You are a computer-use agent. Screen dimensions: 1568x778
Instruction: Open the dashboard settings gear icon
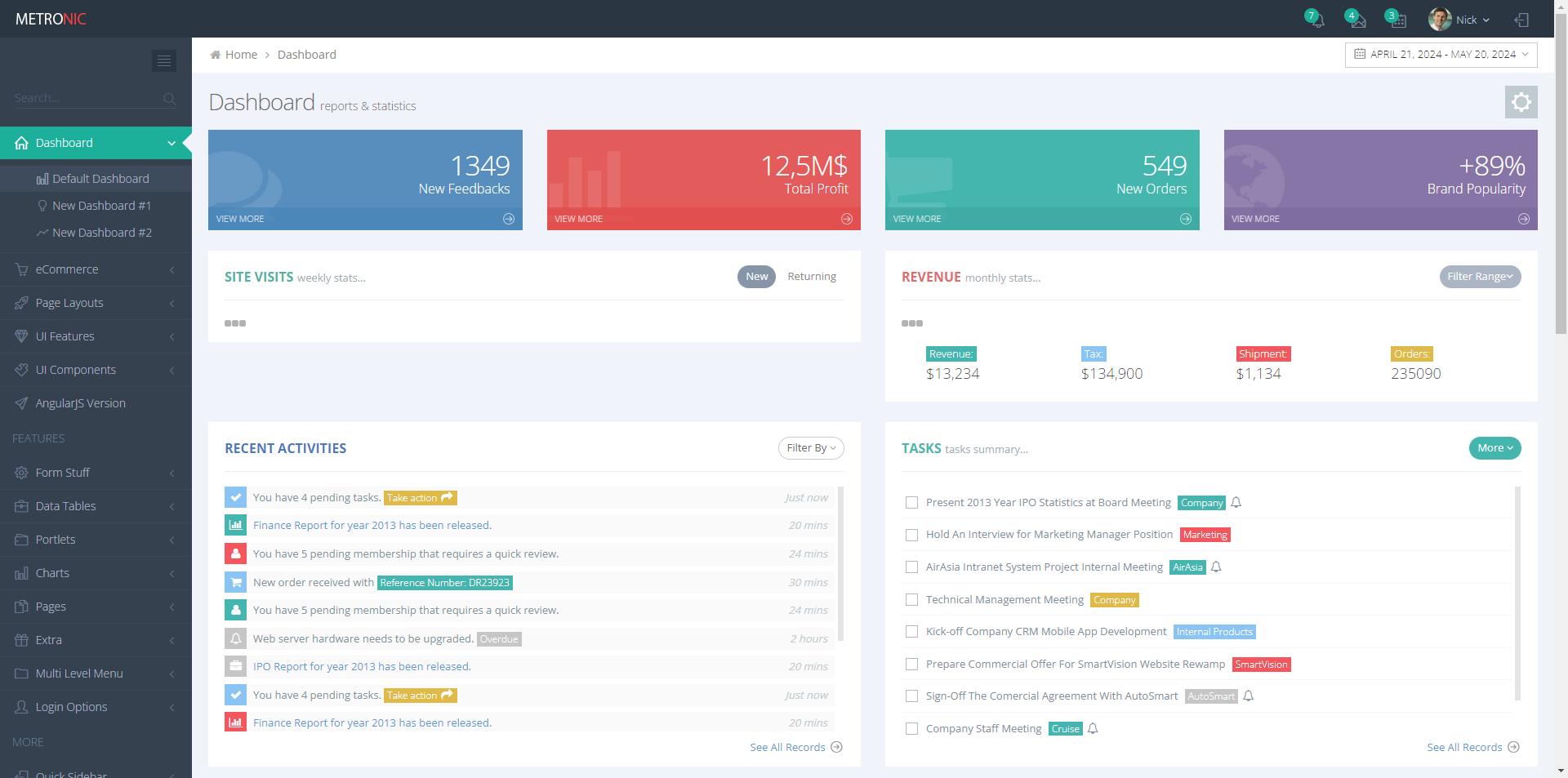tap(1521, 102)
